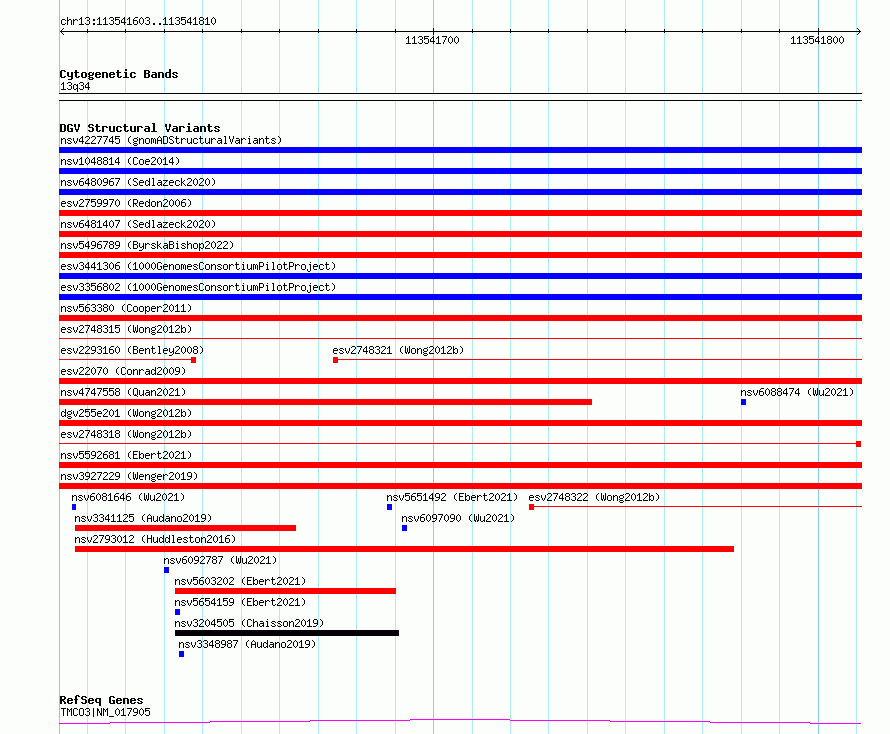Click the blue marker under nsv6088474
The image size is (890, 734).
744,402
